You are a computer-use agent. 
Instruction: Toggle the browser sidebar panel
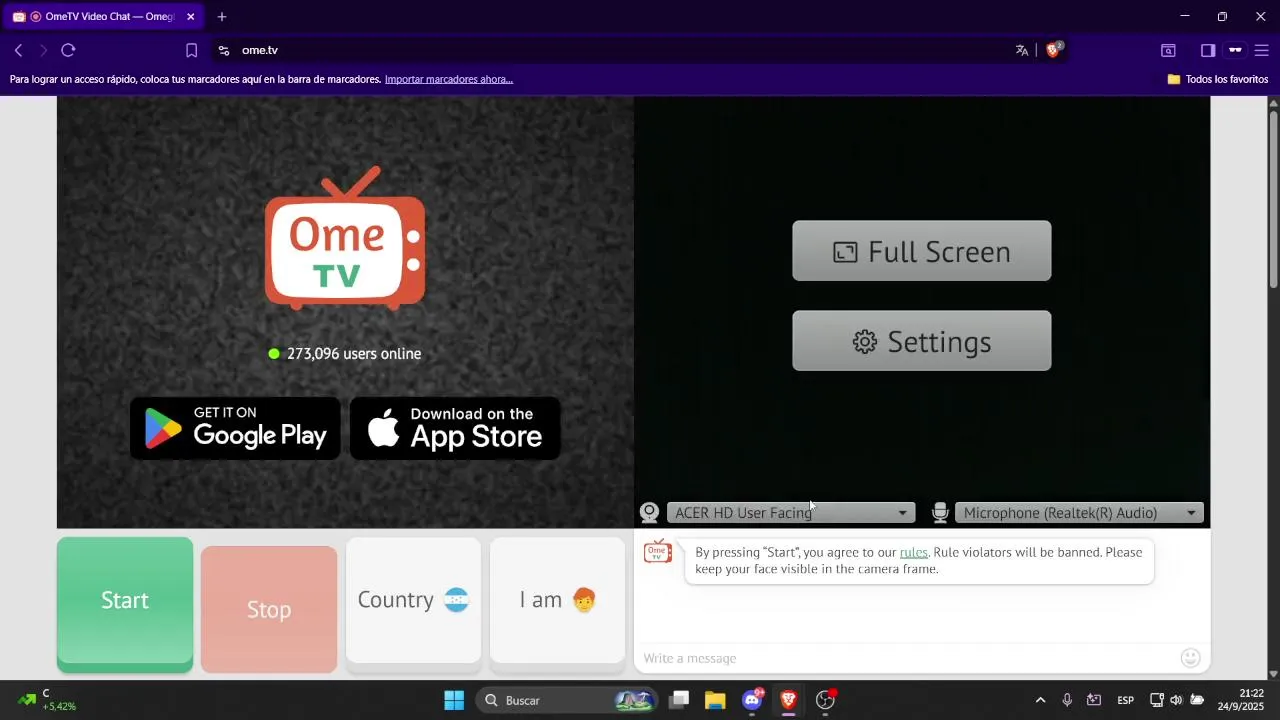click(x=1208, y=50)
